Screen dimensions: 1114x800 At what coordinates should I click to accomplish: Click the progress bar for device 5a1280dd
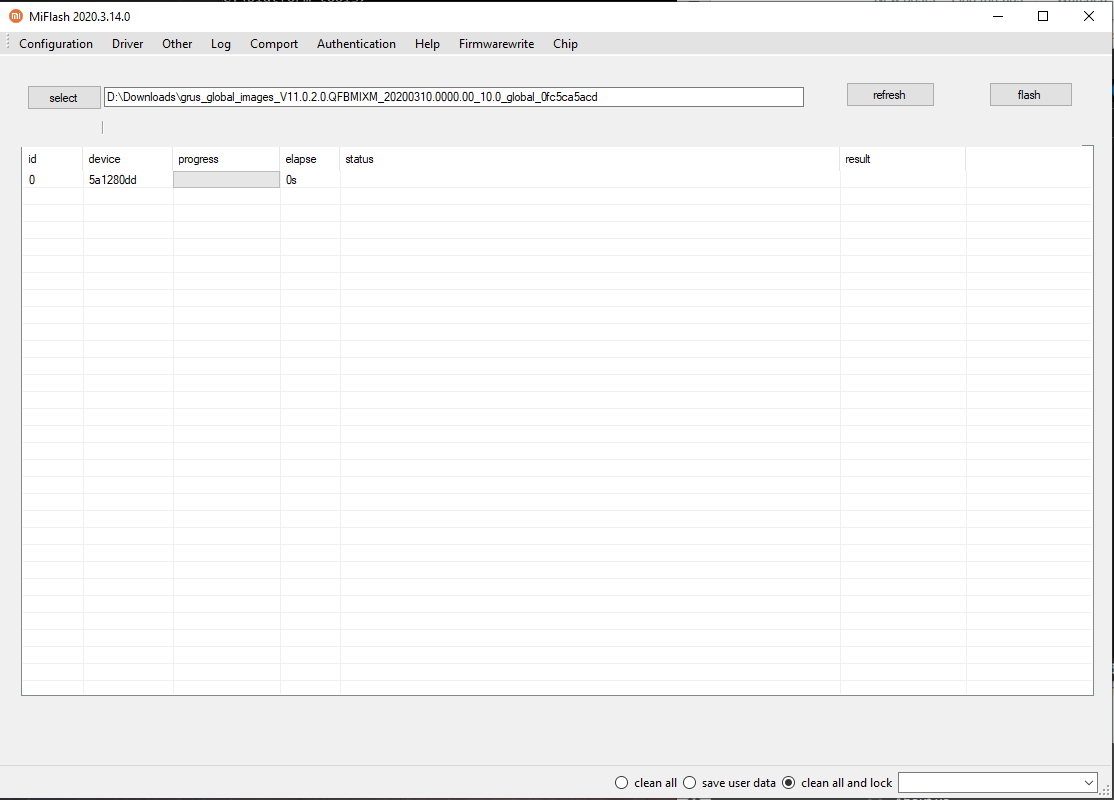point(227,180)
